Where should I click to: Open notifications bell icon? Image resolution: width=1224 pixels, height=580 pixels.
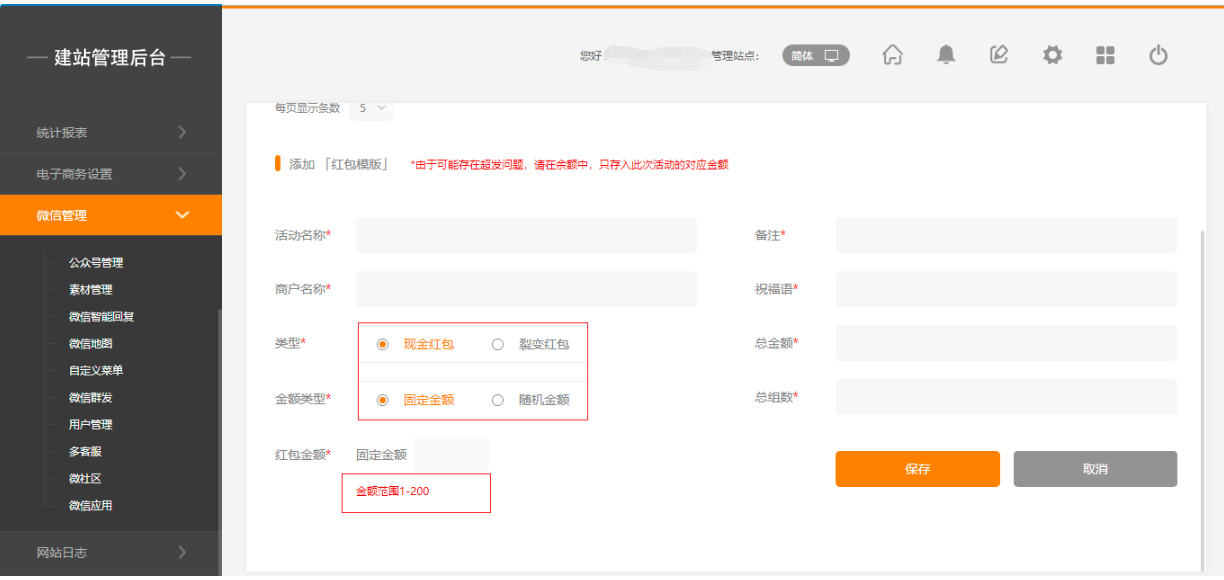(945, 56)
